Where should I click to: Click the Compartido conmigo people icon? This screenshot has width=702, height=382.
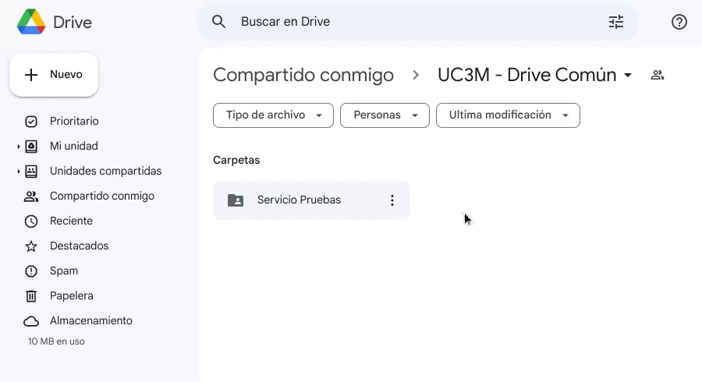tap(31, 196)
